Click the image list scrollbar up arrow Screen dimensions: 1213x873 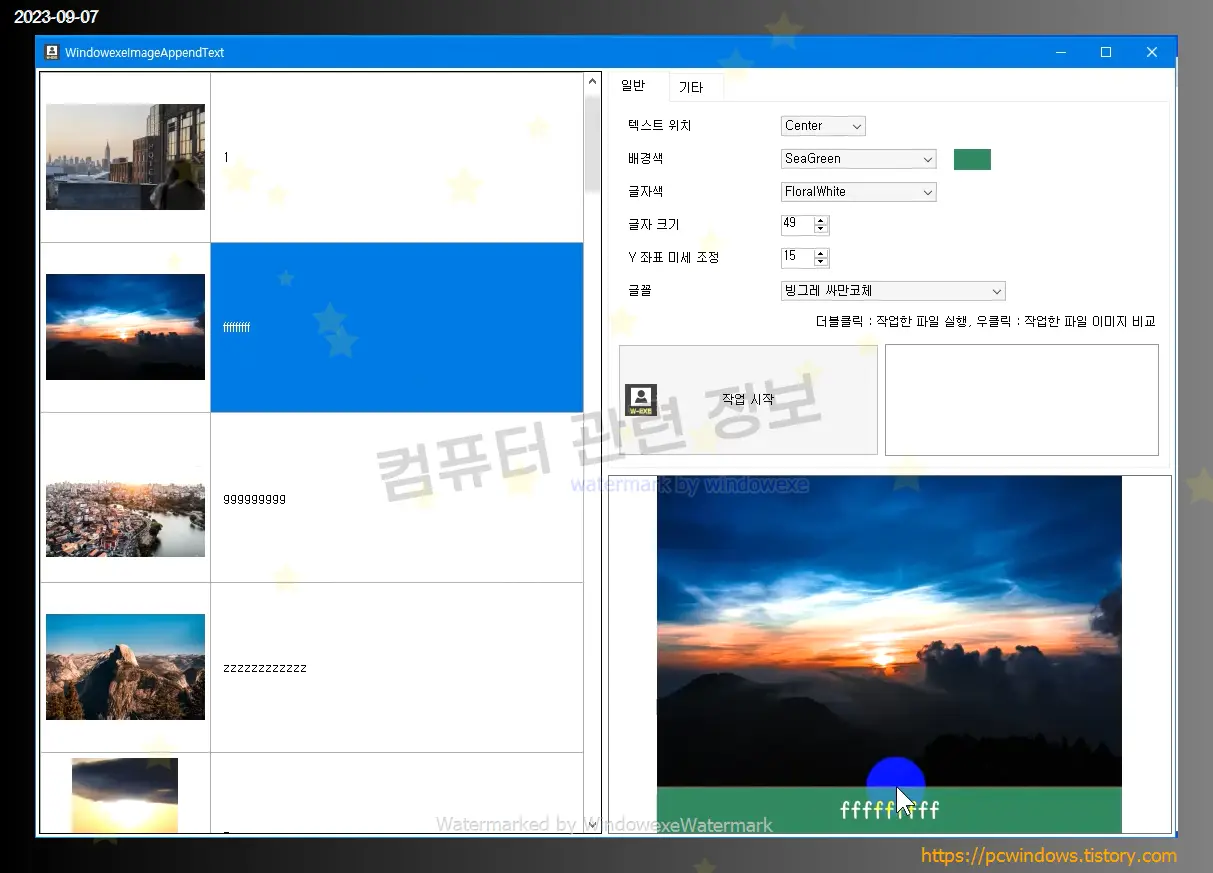click(592, 82)
